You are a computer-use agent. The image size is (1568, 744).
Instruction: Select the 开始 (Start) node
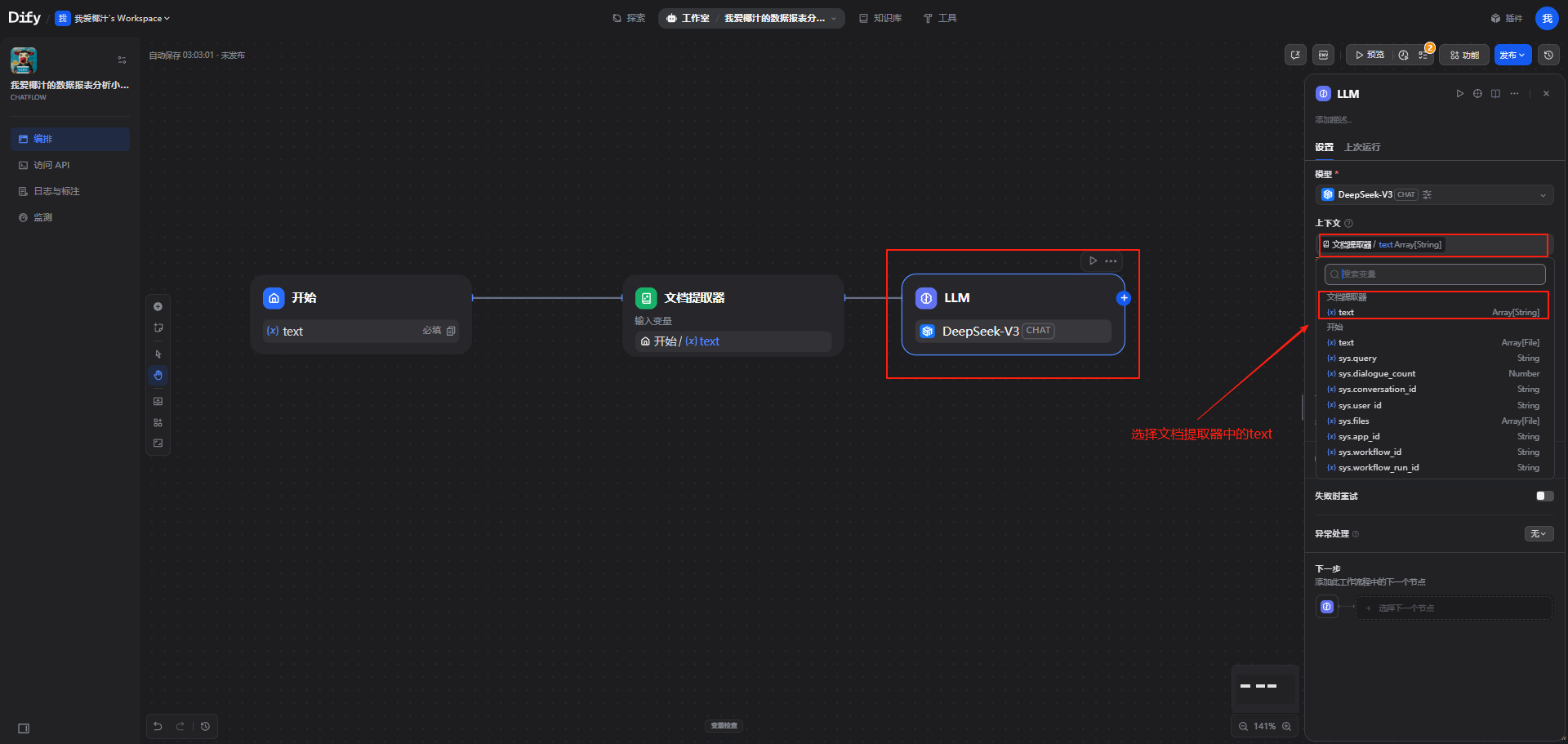361,314
